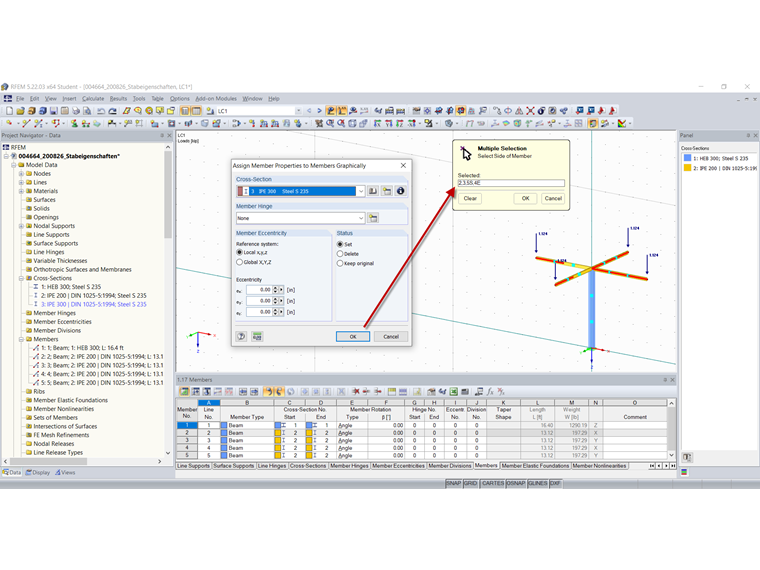Open the Member Hinge dropdown
The width and height of the screenshot is (760, 570).
coord(361,218)
